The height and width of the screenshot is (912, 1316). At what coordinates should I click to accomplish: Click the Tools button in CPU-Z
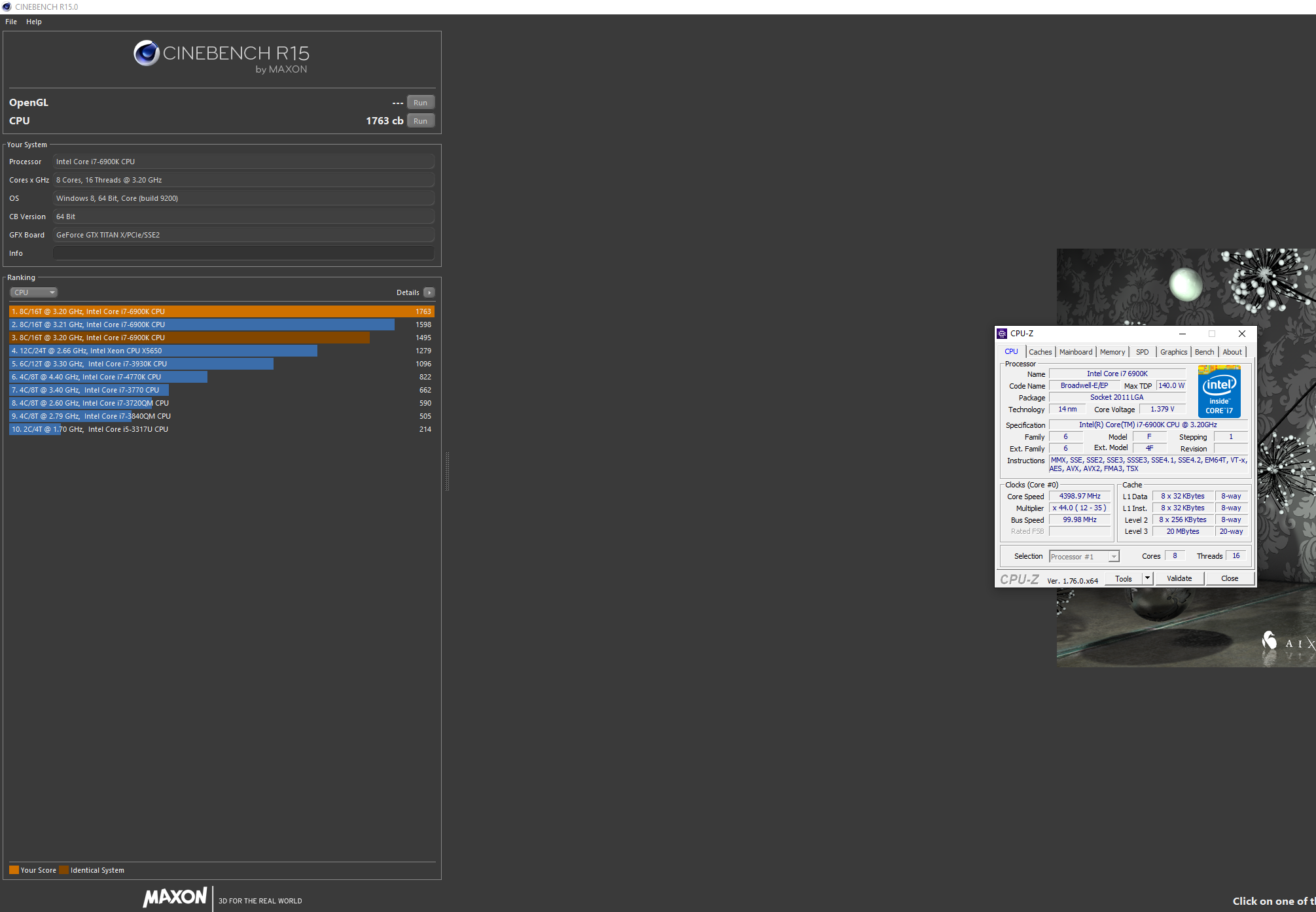pos(1124,578)
